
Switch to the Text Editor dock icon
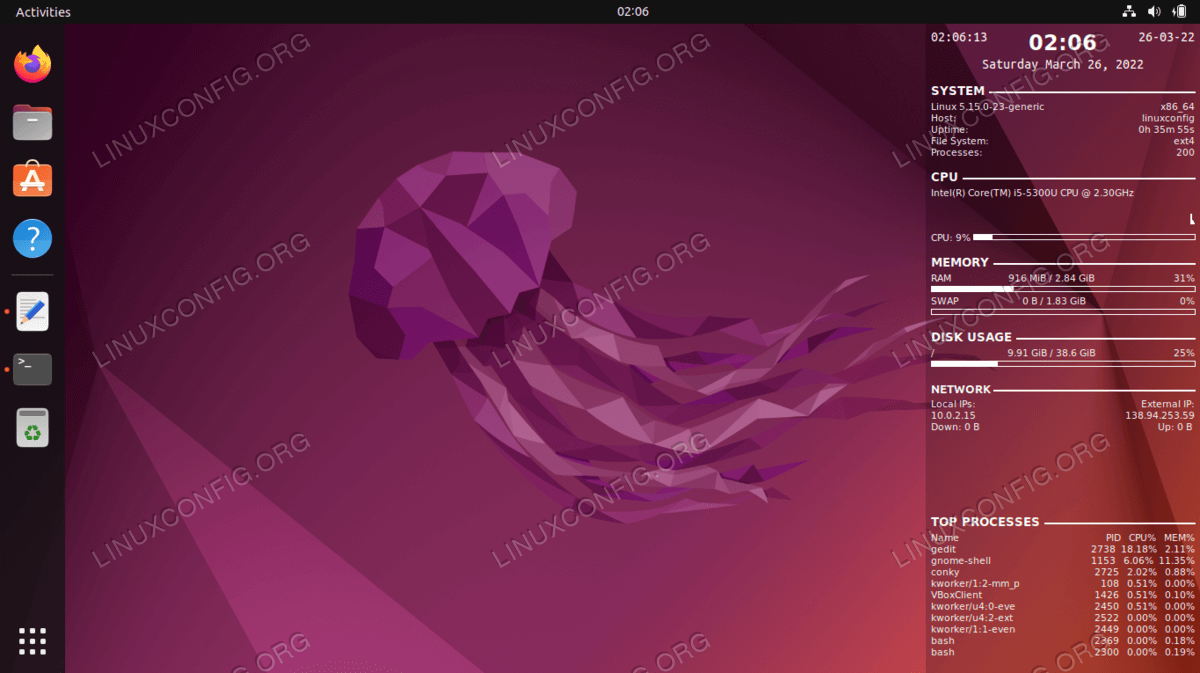[33, 312]
